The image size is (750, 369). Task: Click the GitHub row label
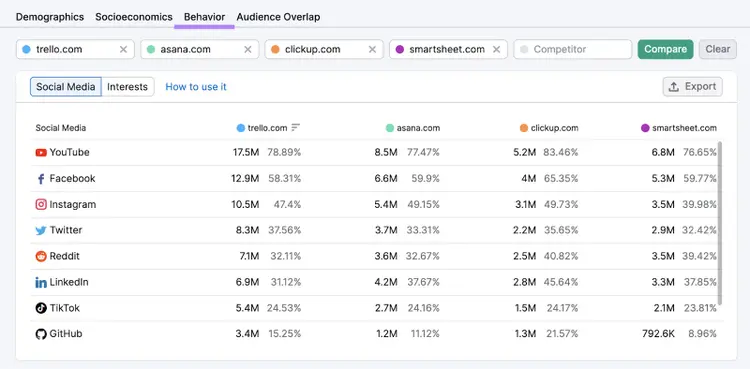pyautogui.click(x=66, y=334)
